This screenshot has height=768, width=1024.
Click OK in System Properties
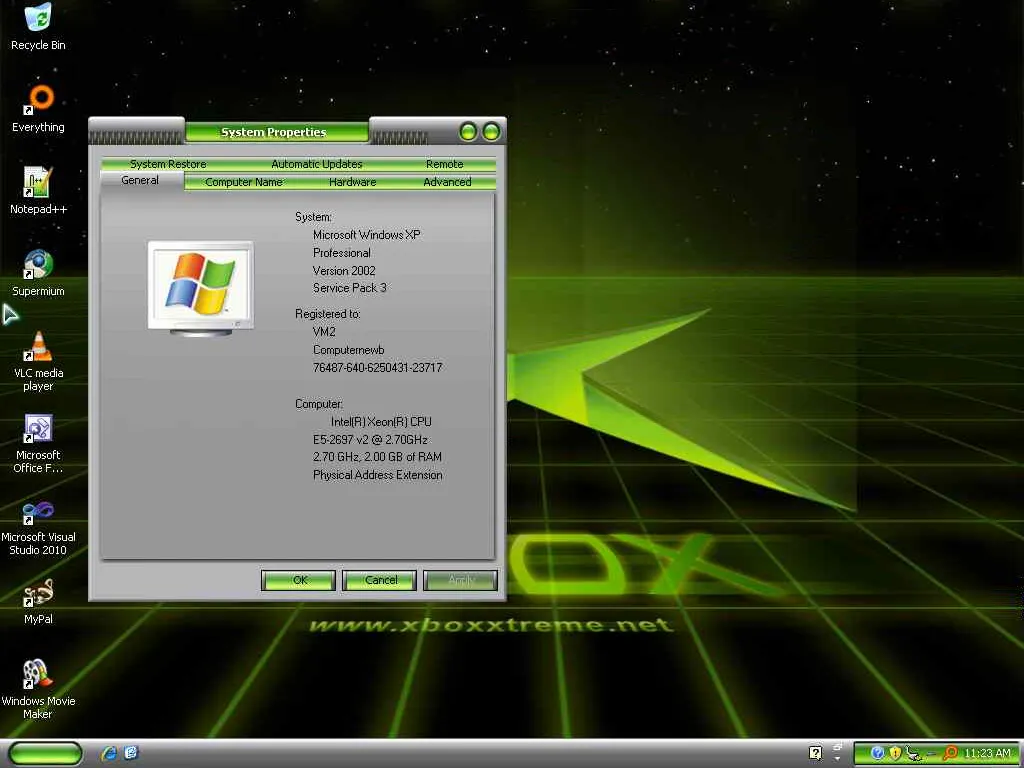(298, 580)
